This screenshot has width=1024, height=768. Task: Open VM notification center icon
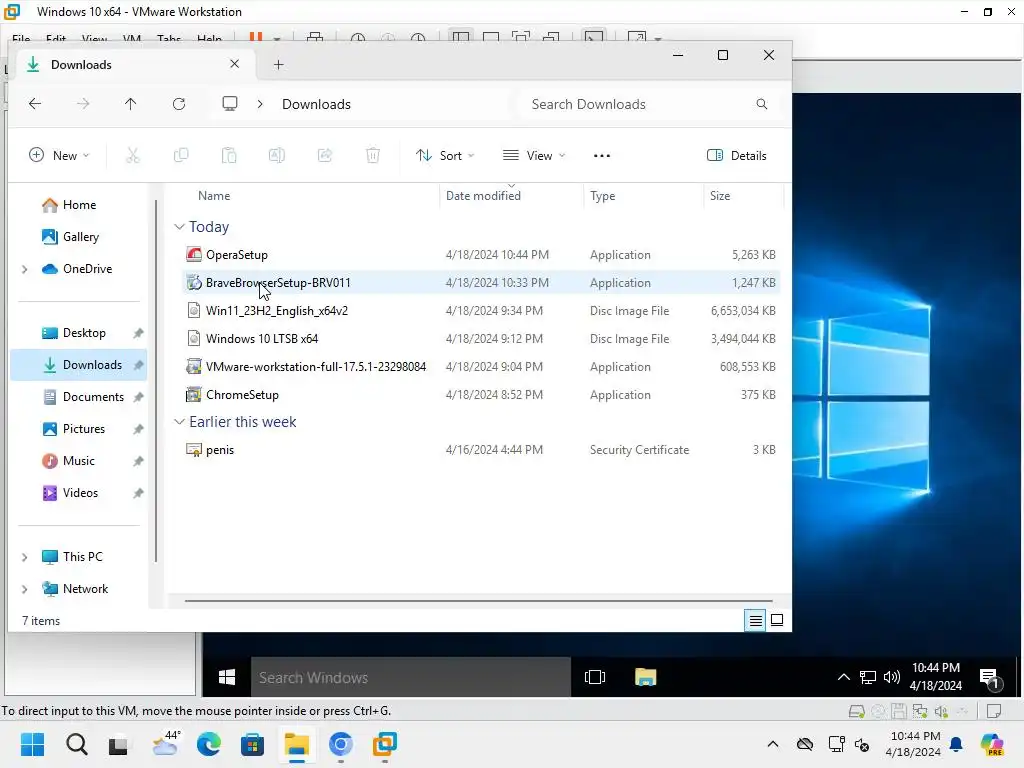point(990,679)
